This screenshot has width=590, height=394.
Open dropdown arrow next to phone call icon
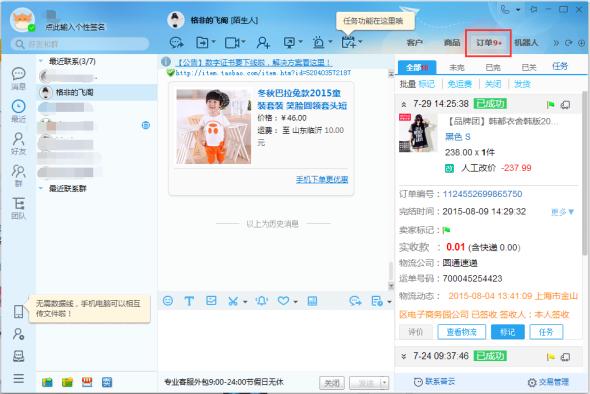[518, 9]
